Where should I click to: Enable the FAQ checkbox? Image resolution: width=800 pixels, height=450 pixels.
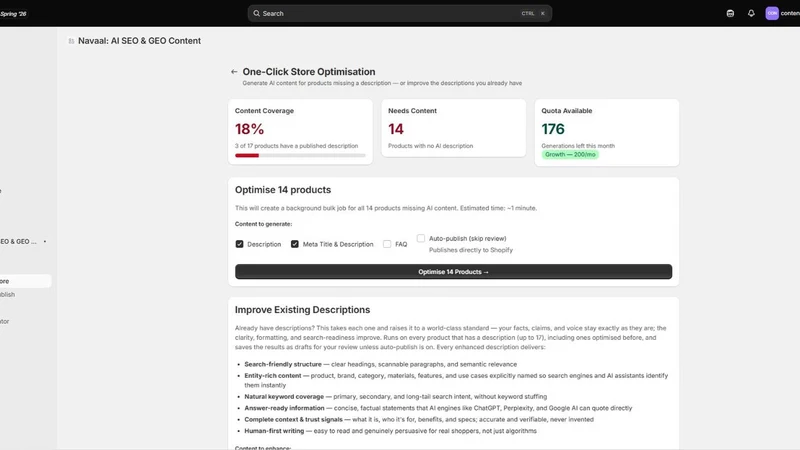387,244
